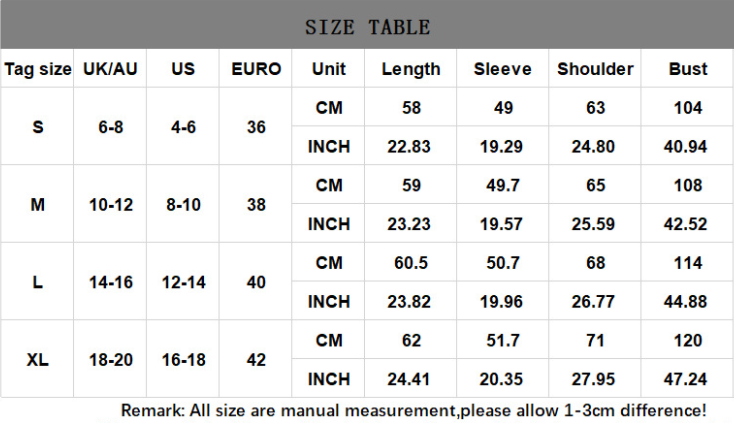This screenshot has height=423, width=734.
Task: Click the US 12-14 size cell
Action: tap(183, 282)
